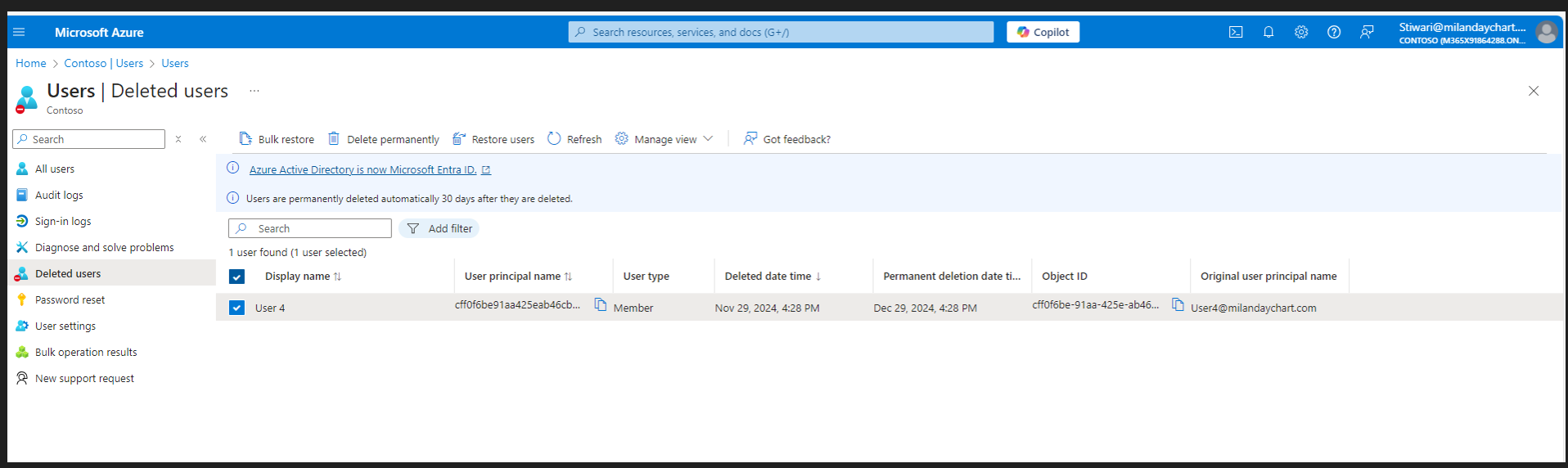This screenshot has height=468, width=1568.
Task: Focus the deleted users search field
Action: click(x=310, y=228)
